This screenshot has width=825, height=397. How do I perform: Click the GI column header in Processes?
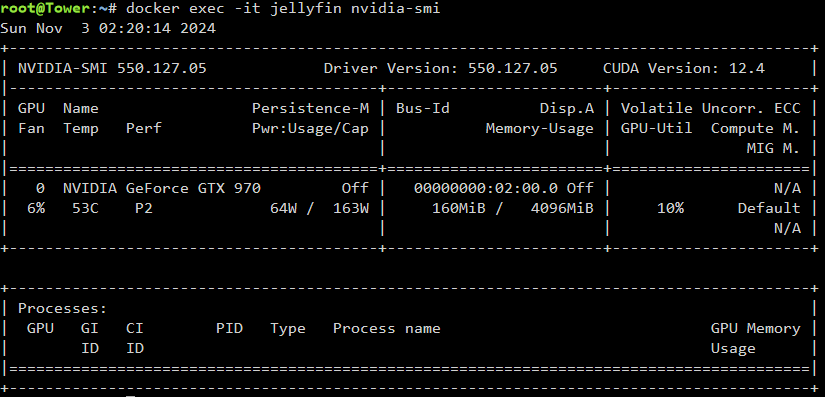point(90,329)
